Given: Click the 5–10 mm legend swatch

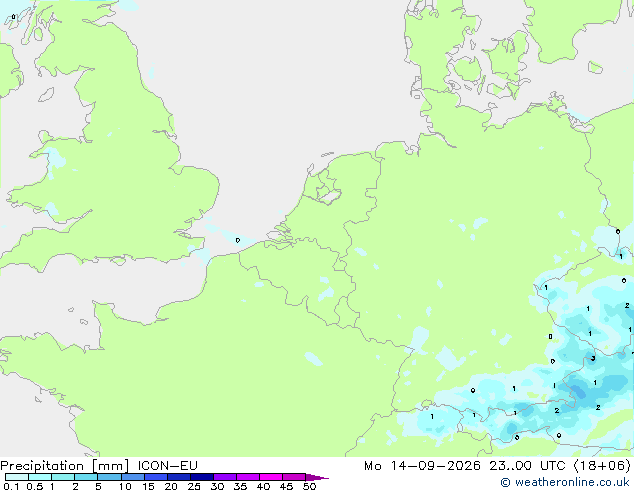Looking at the screenshot, I should click(x=109, y=477).
